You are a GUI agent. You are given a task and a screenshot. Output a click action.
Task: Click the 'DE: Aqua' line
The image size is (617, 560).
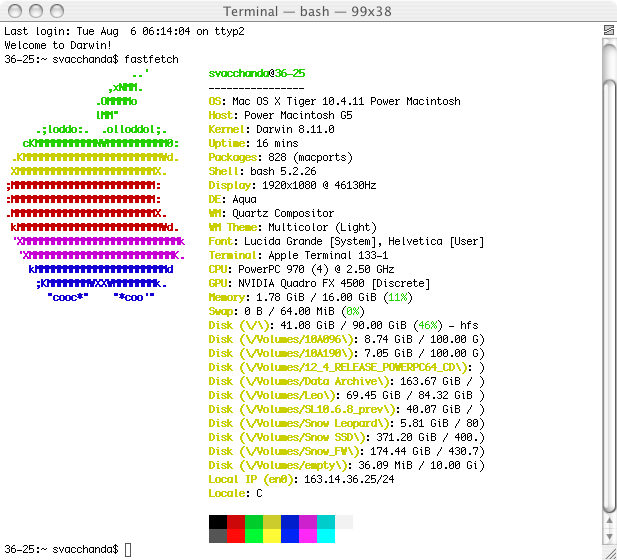(233, 199)
